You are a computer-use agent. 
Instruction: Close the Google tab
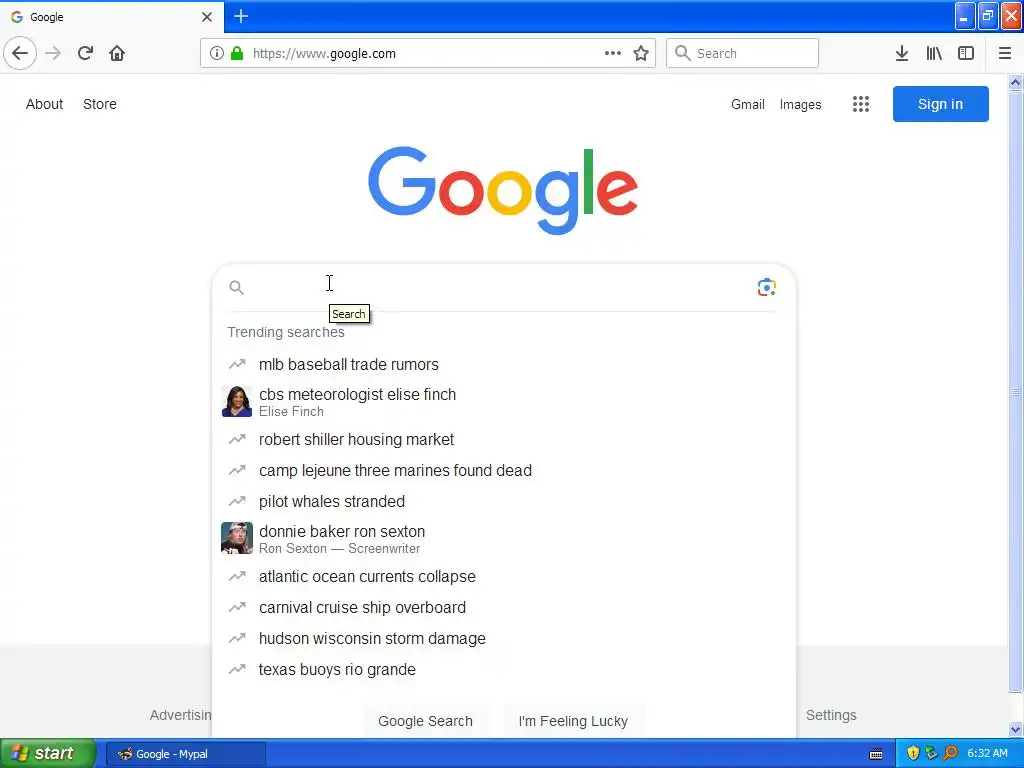[x=207, y=17]
